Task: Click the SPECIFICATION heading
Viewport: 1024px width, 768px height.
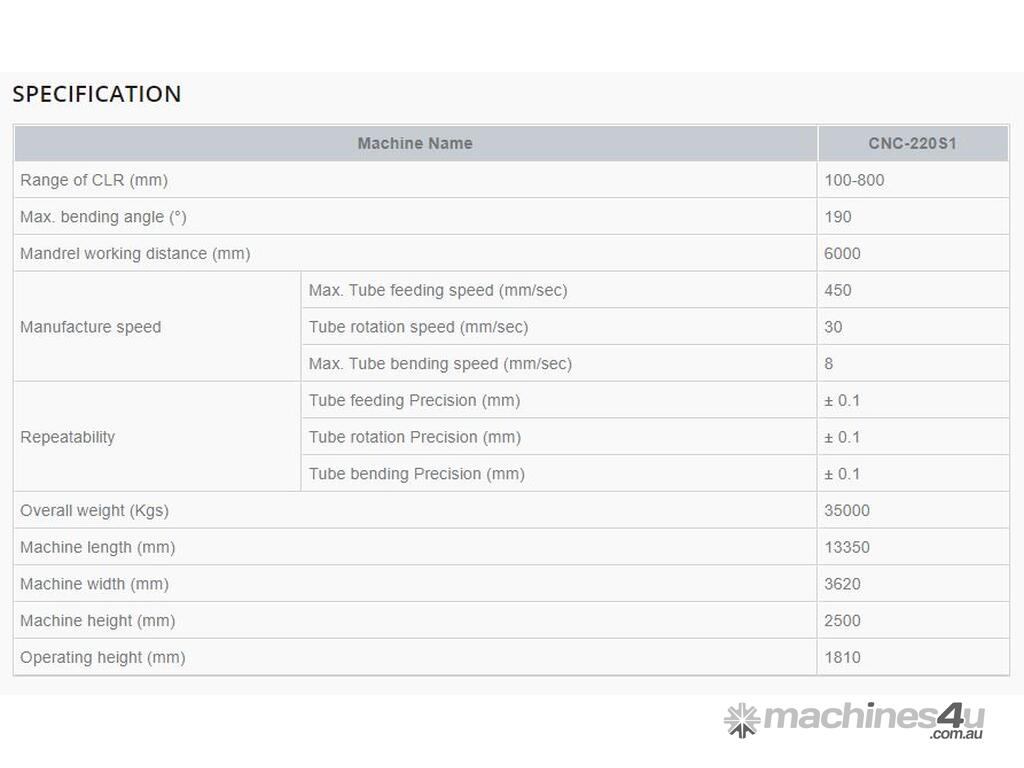Action: pos(97,94)
